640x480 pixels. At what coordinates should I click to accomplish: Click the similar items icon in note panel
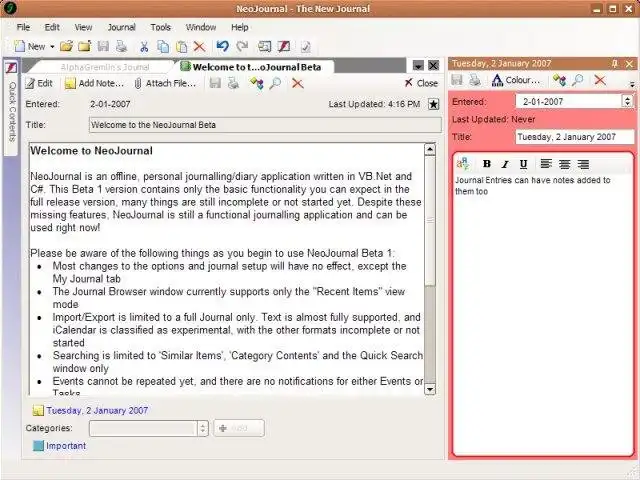pyautogui.click(x=559, y=80)
